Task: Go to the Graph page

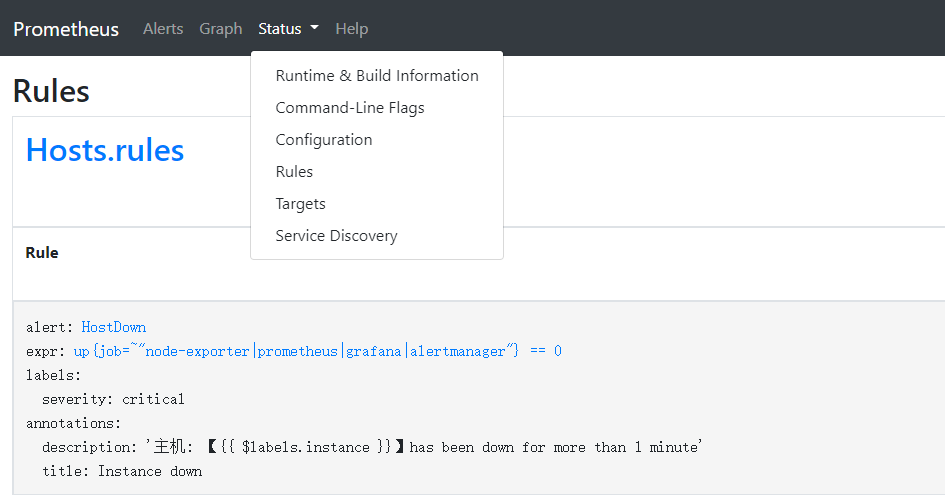Action: pyautogui.click(x=220, y=29)
